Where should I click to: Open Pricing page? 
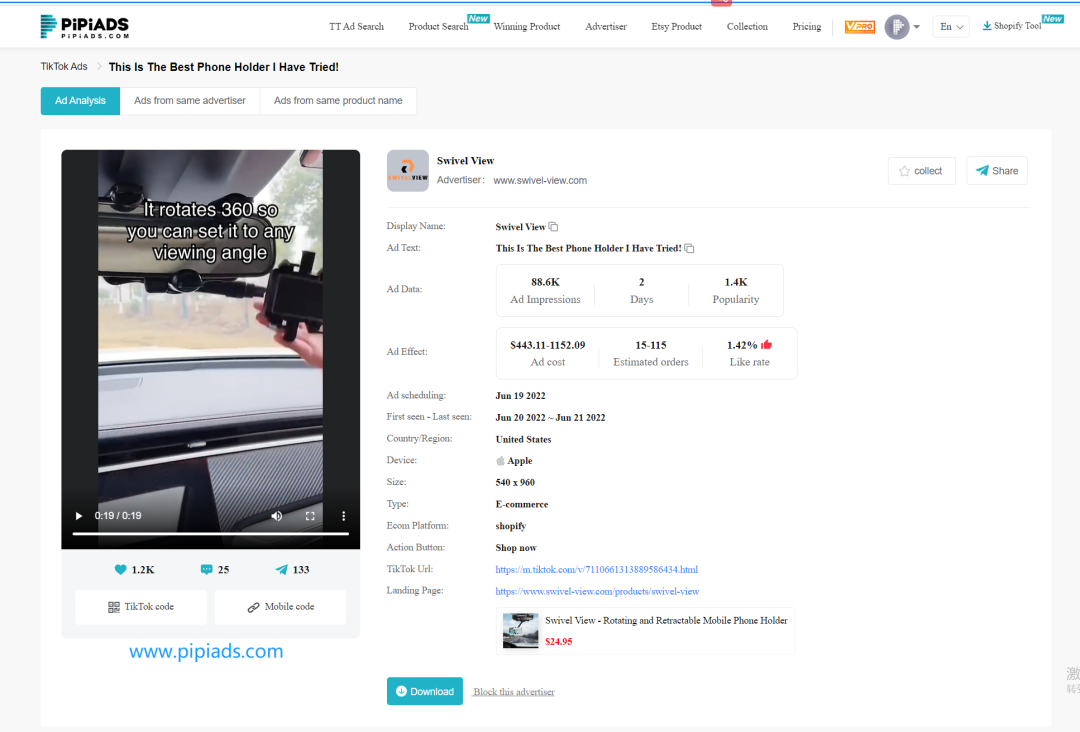(807, 27)
